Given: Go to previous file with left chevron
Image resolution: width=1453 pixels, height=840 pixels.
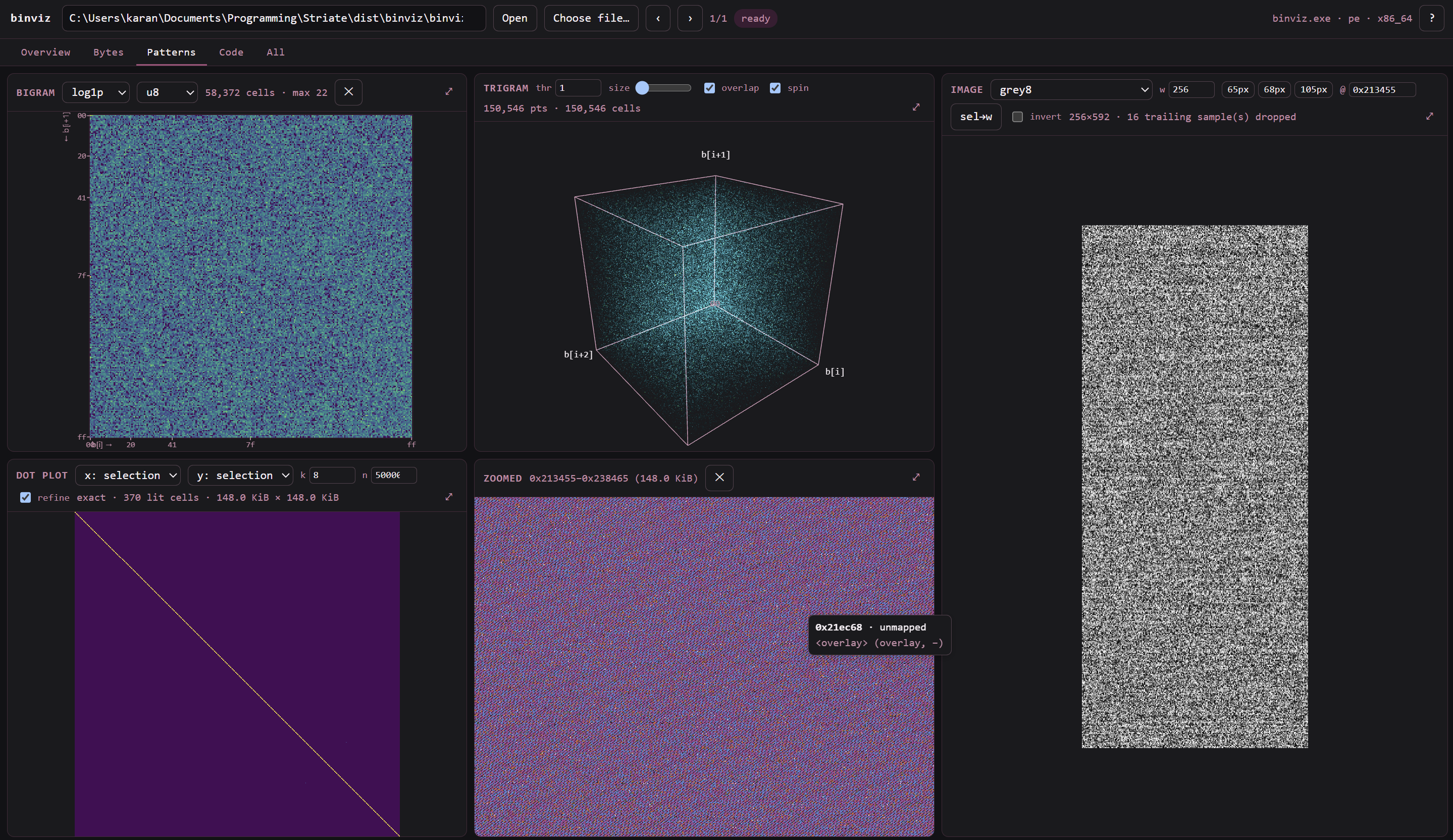Looking at the screenshot, I should point(658,18).
